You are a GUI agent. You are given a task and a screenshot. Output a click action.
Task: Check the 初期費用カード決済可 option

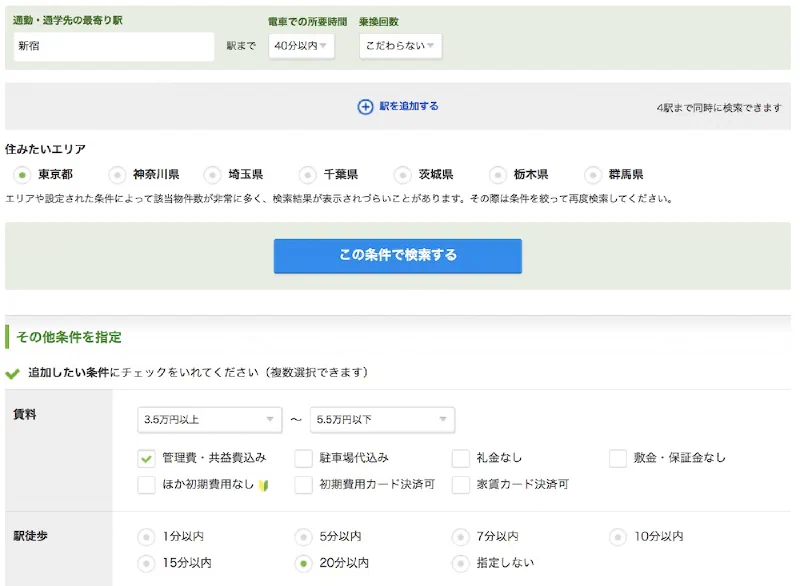click(304, 485)
